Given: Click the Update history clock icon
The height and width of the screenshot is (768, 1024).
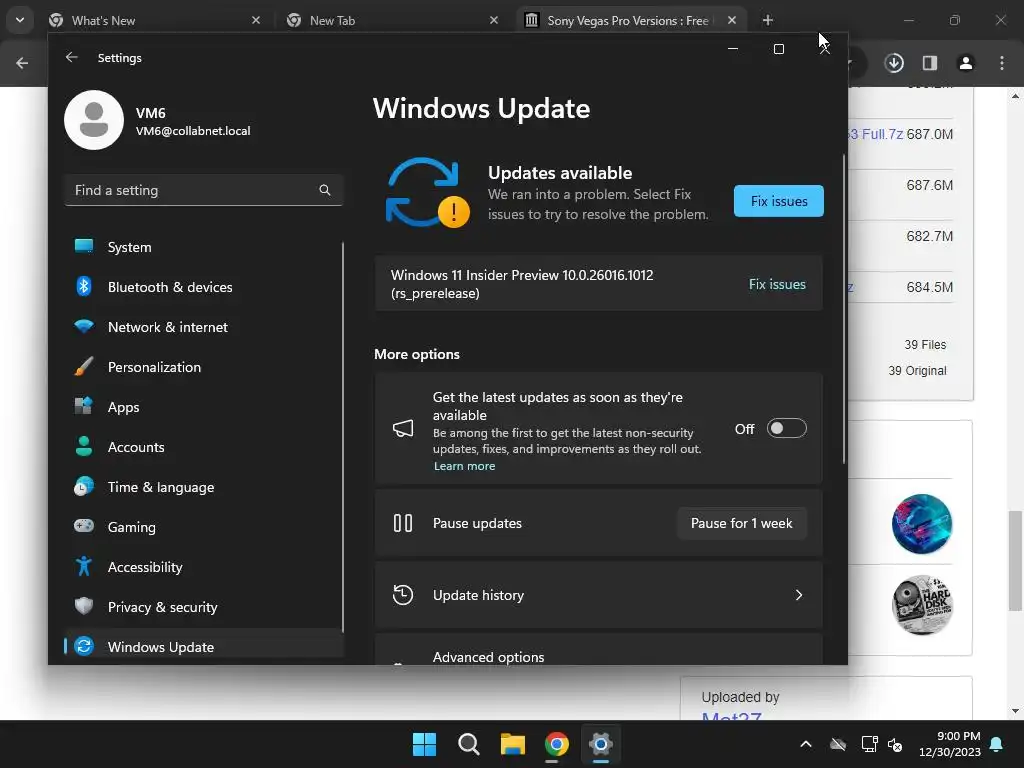Looking at the screenshot, I should click(x=403, y=595).
